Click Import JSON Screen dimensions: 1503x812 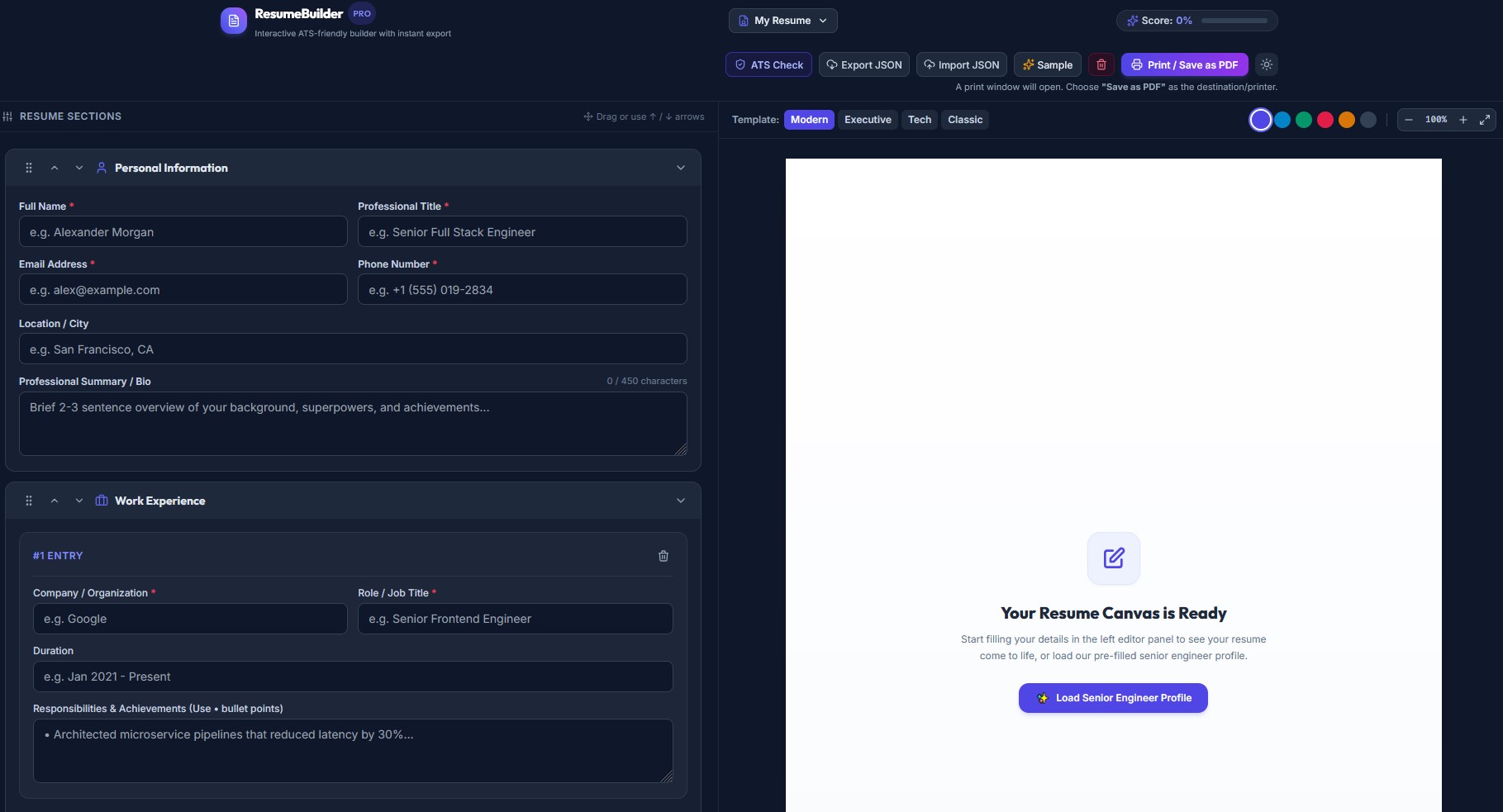[962, 64]
